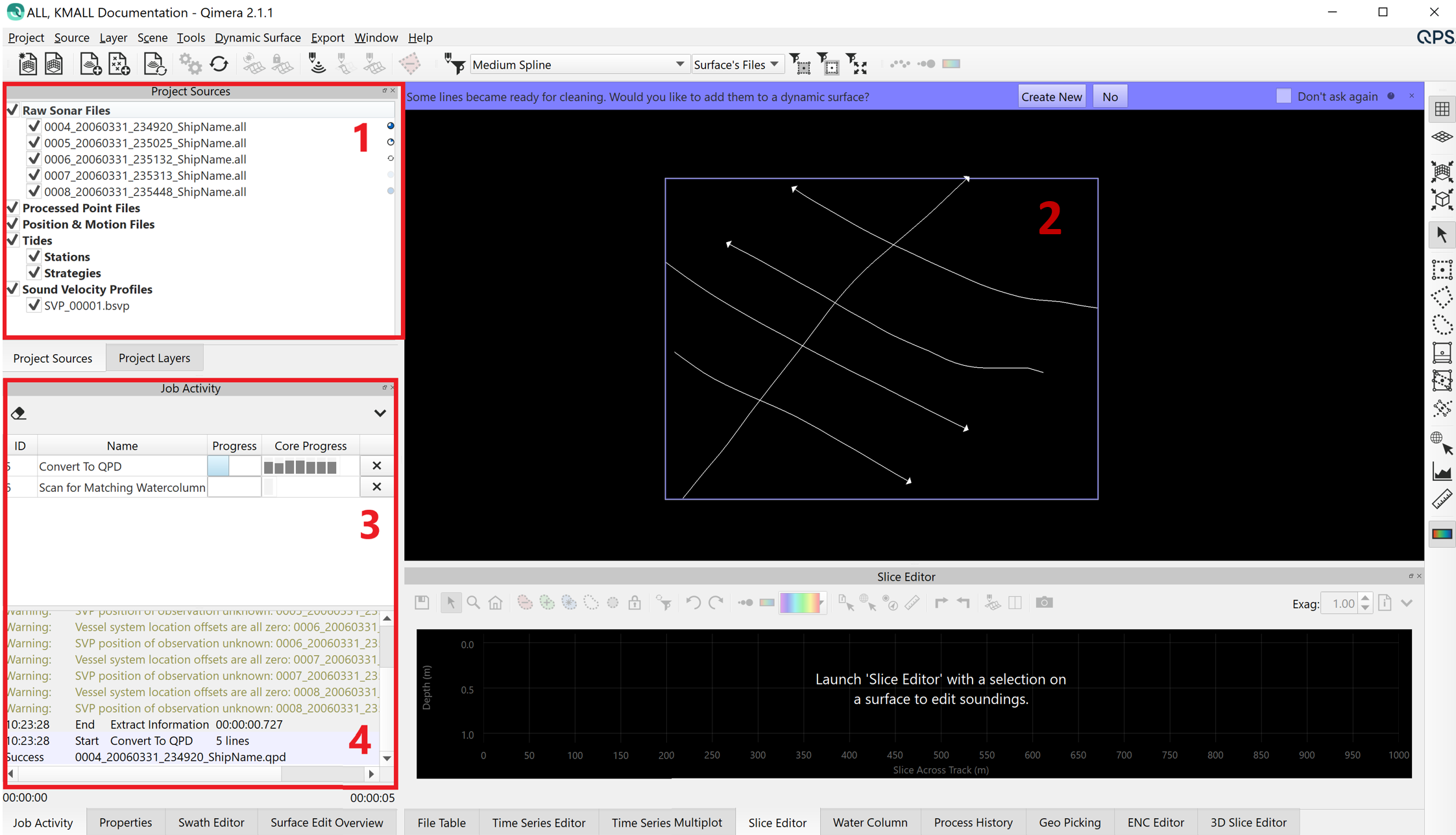1456x835 pixels.
Task: Click the grid icon at top right sidebar
Action: tap(1442, 109)
